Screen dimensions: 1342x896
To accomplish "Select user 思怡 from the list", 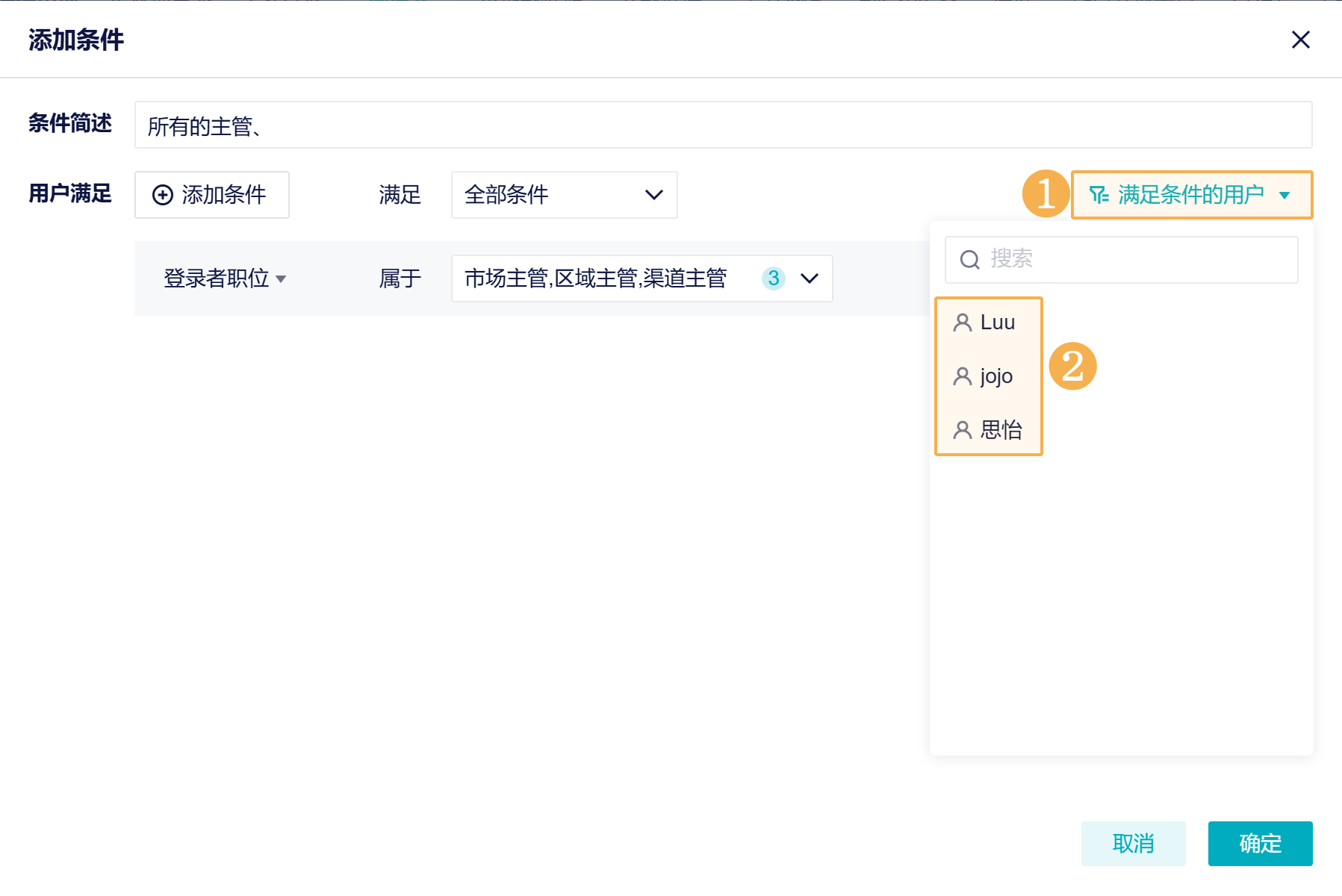I will (x=1001, y=430).
